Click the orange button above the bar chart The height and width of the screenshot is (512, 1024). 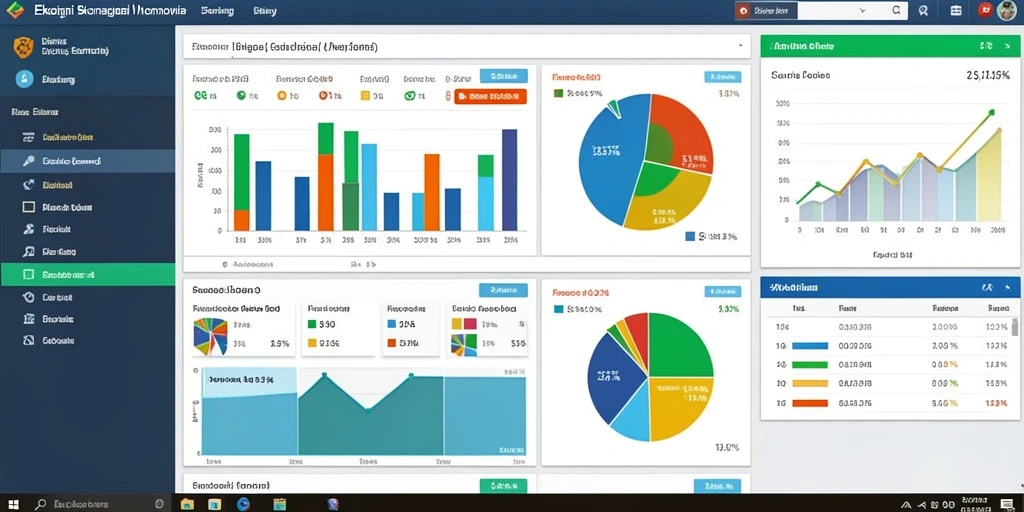[490, 97]
